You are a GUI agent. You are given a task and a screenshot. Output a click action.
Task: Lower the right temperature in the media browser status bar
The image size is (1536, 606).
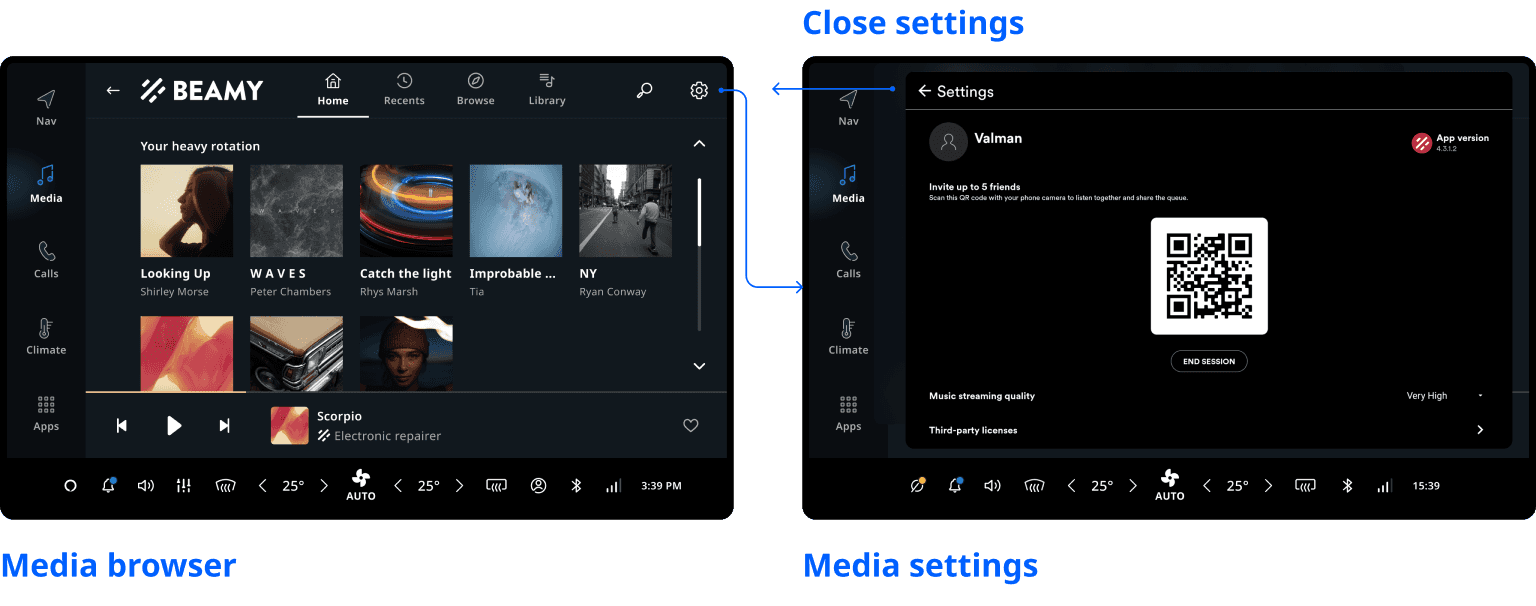point(398,486)
